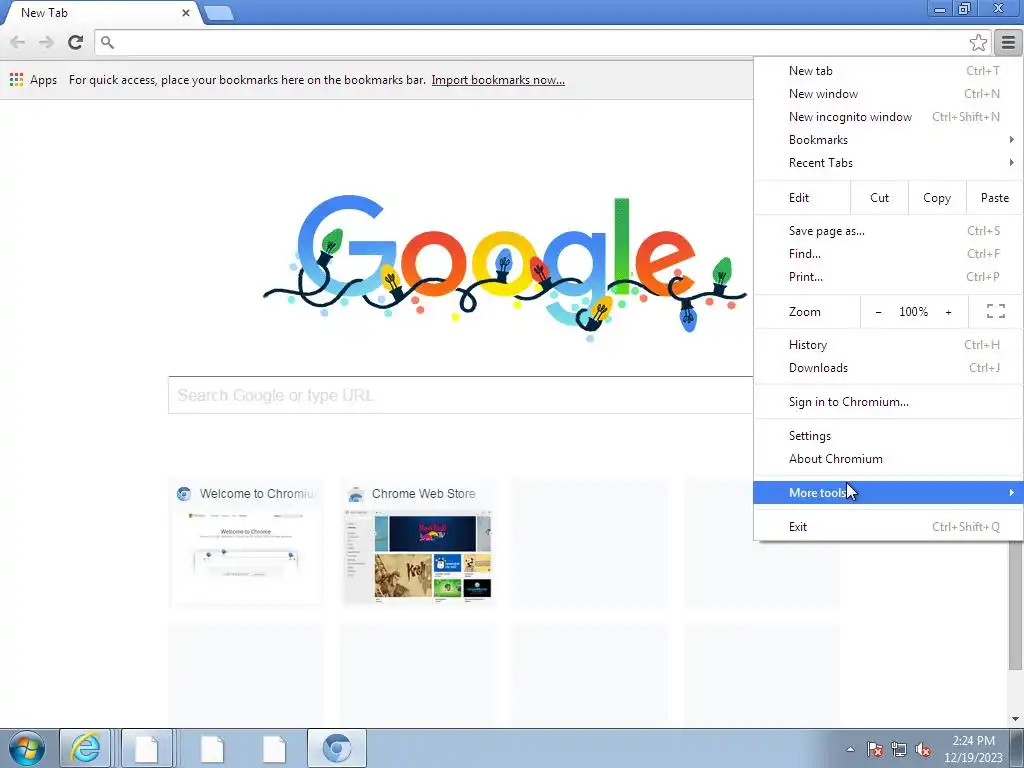Expand the More tools submenu
Image resolution: width=1024 pixels, height=768 pixels.
point(888,492)
